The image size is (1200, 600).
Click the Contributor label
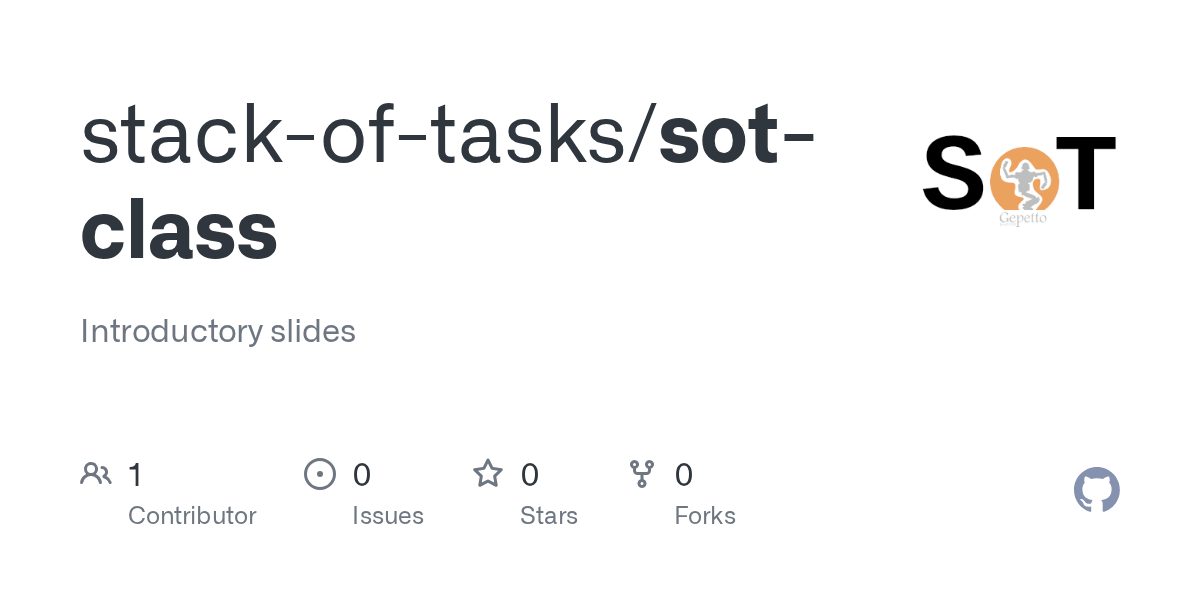(192, 516)
